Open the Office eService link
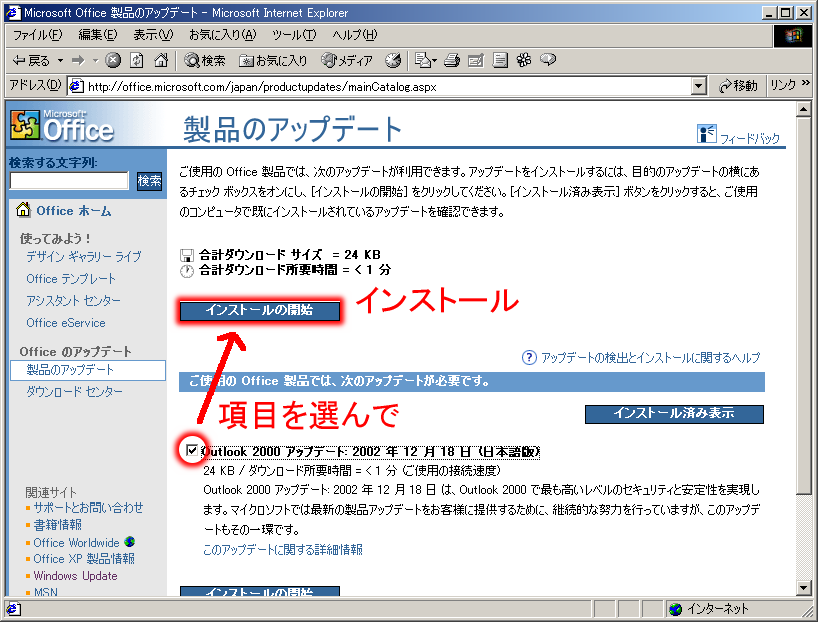Screen dimensions: 818x622 (x=66, y=322)
